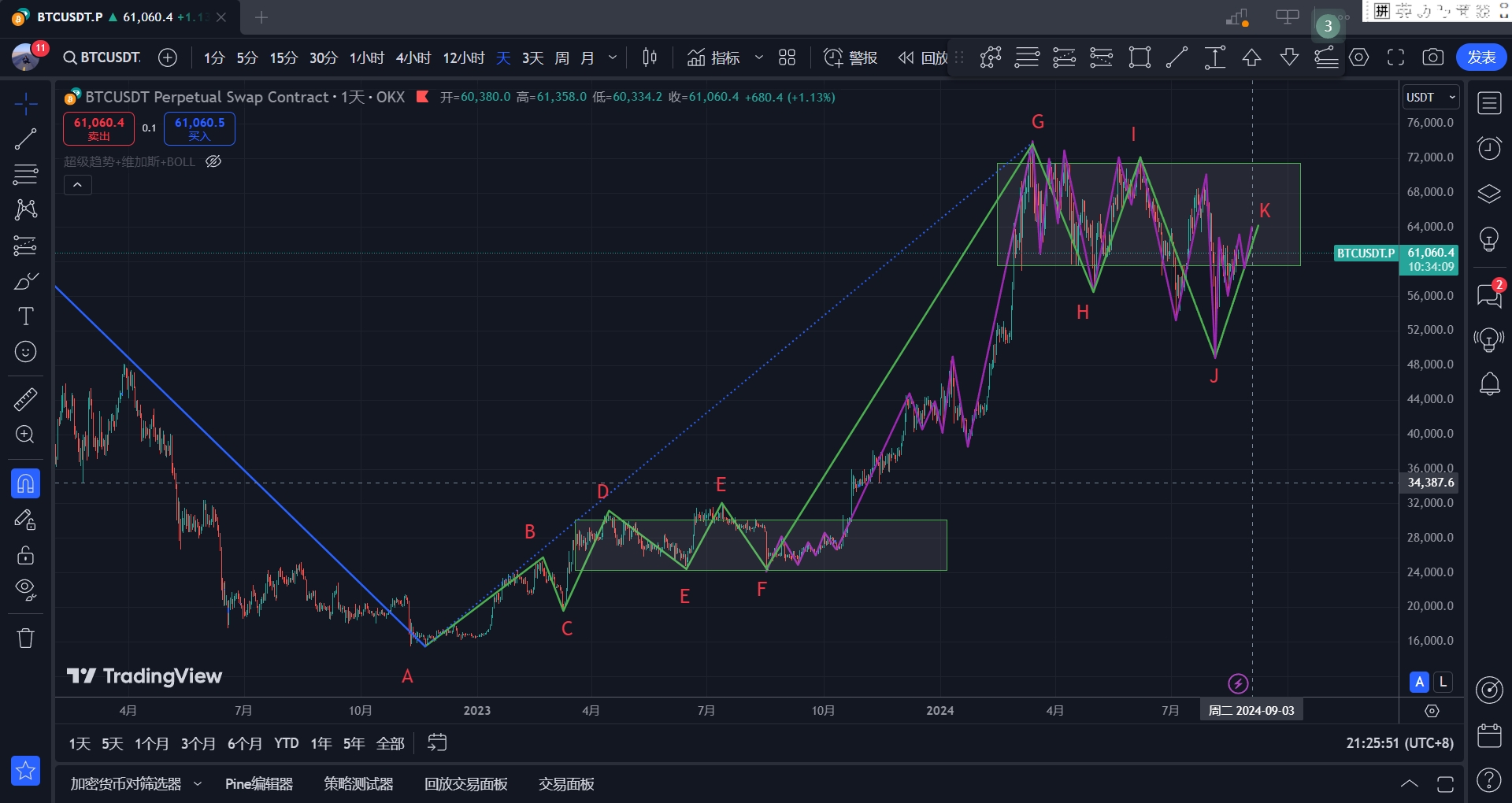
Task: Open the timezone selector showing UTC+8
Action: [1399, 743]
